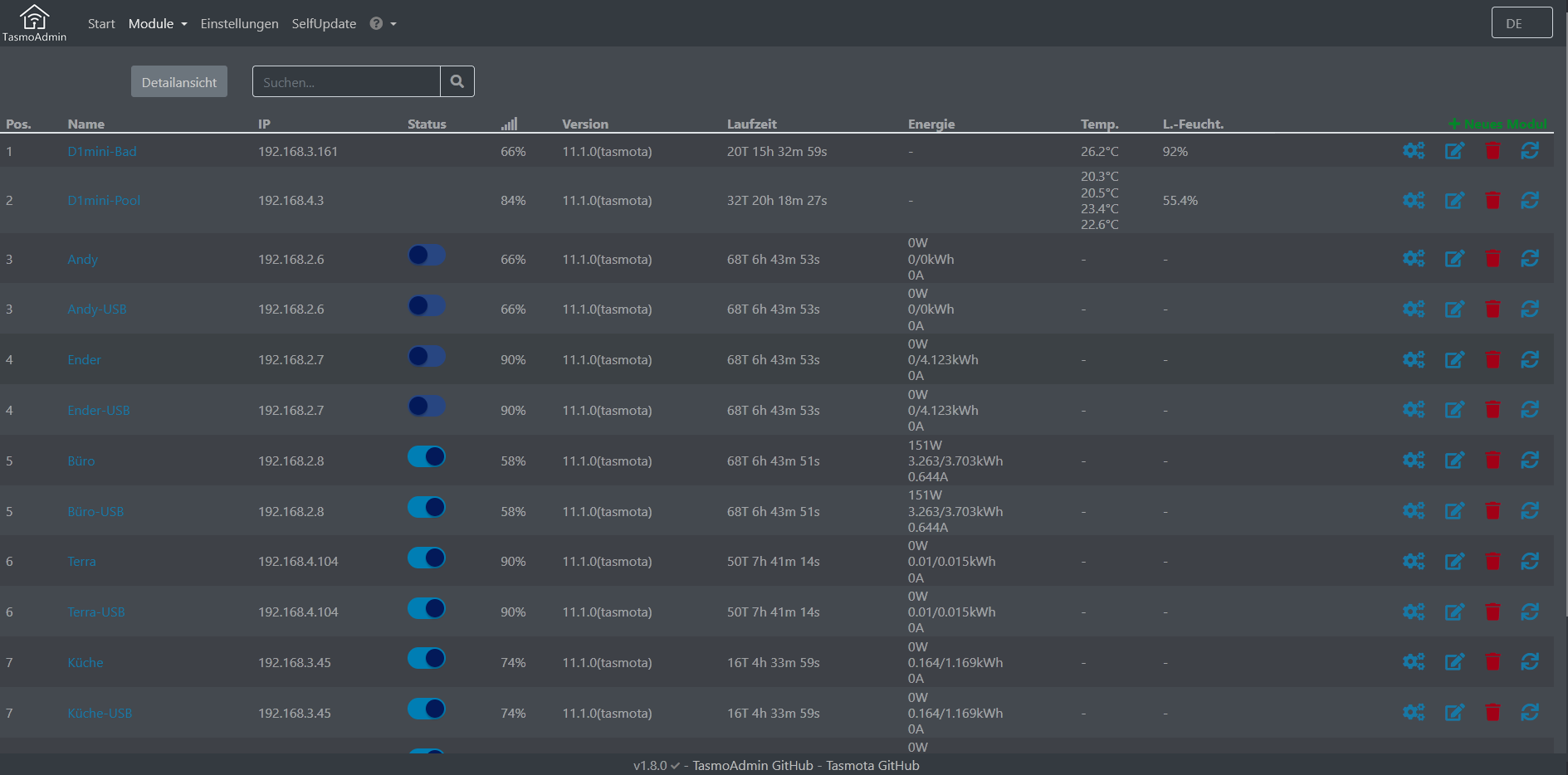Viewport: 1568px width, 775px height.
Task: Open the D1mini-Pool device link
Action: point(104,200)
